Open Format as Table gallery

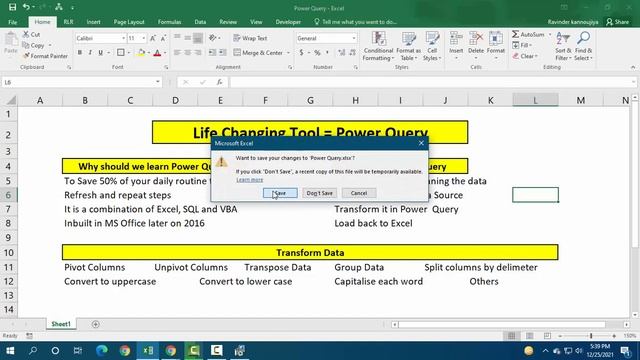[x=408, y=46]
